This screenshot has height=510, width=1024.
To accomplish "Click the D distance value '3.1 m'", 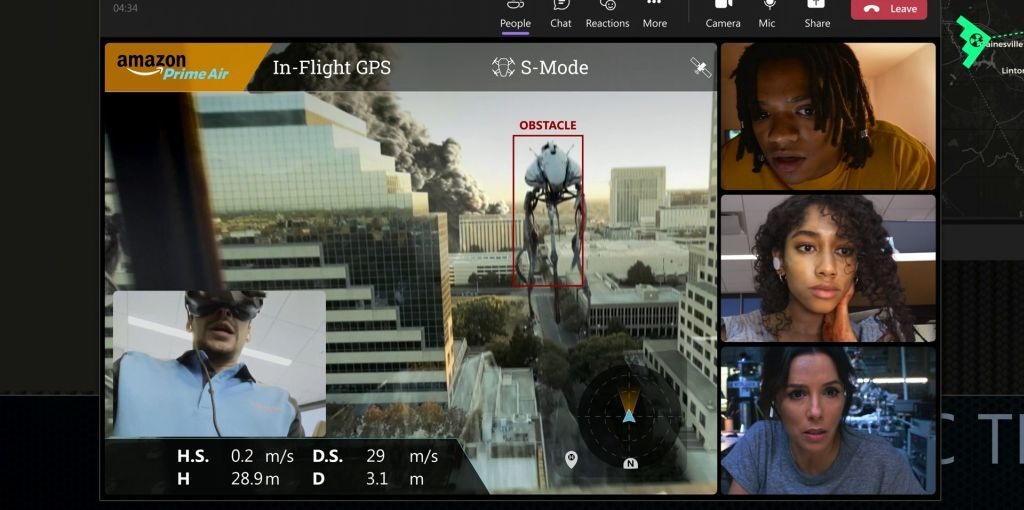I will point(395,479).
